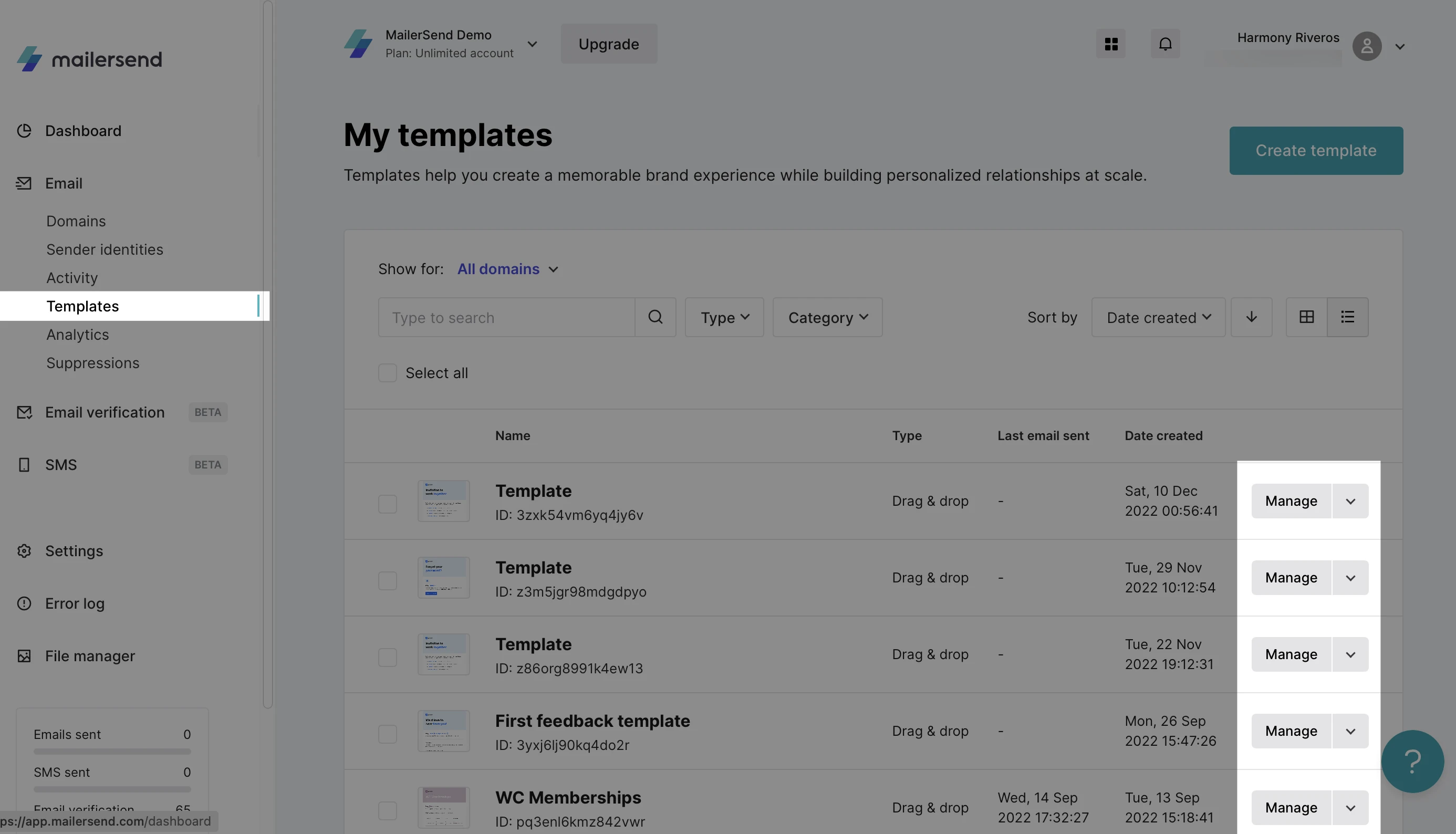Click the notifications bell icon

(1165, 44)
